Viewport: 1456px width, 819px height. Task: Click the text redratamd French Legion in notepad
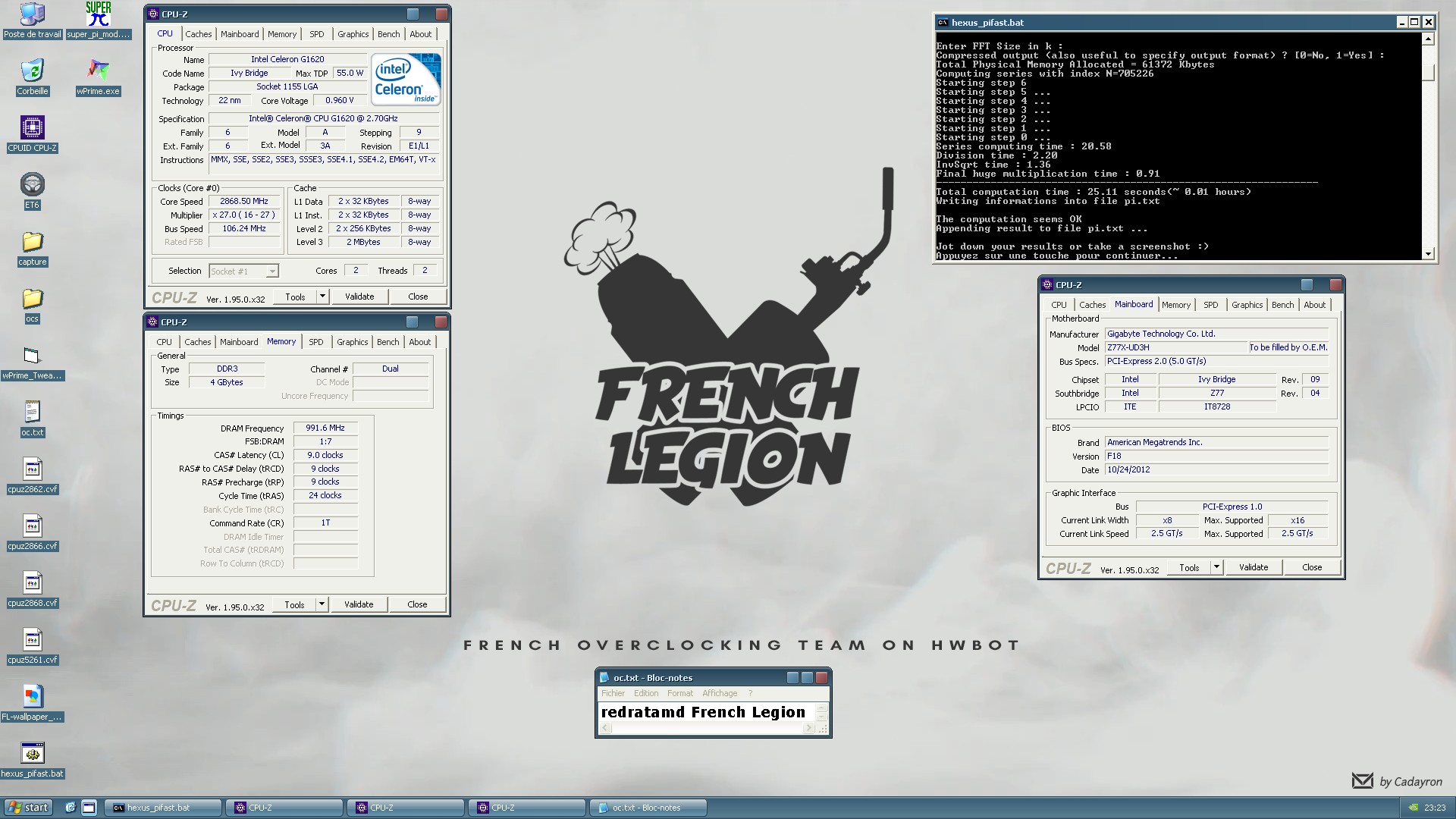pos(703,712)
